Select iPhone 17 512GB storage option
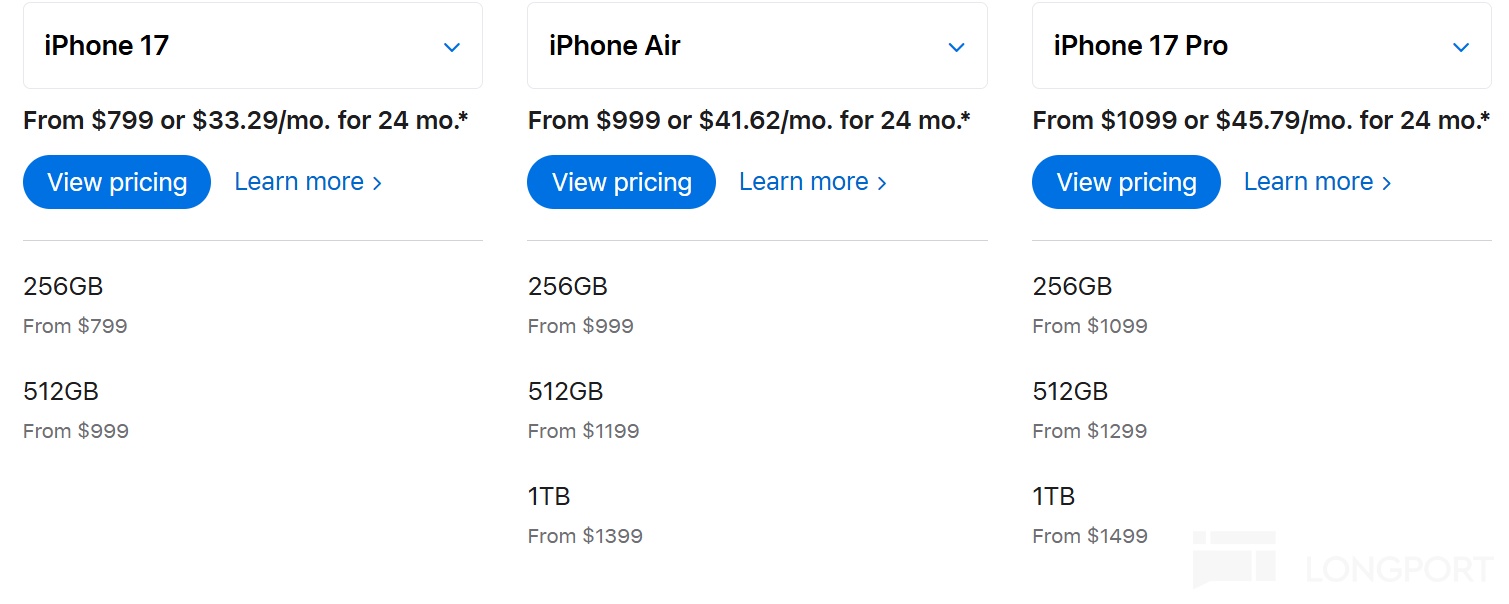Image resolution: width=1509 pixels, height=604 pixels. pyautogui.click(x=61, y=391)
